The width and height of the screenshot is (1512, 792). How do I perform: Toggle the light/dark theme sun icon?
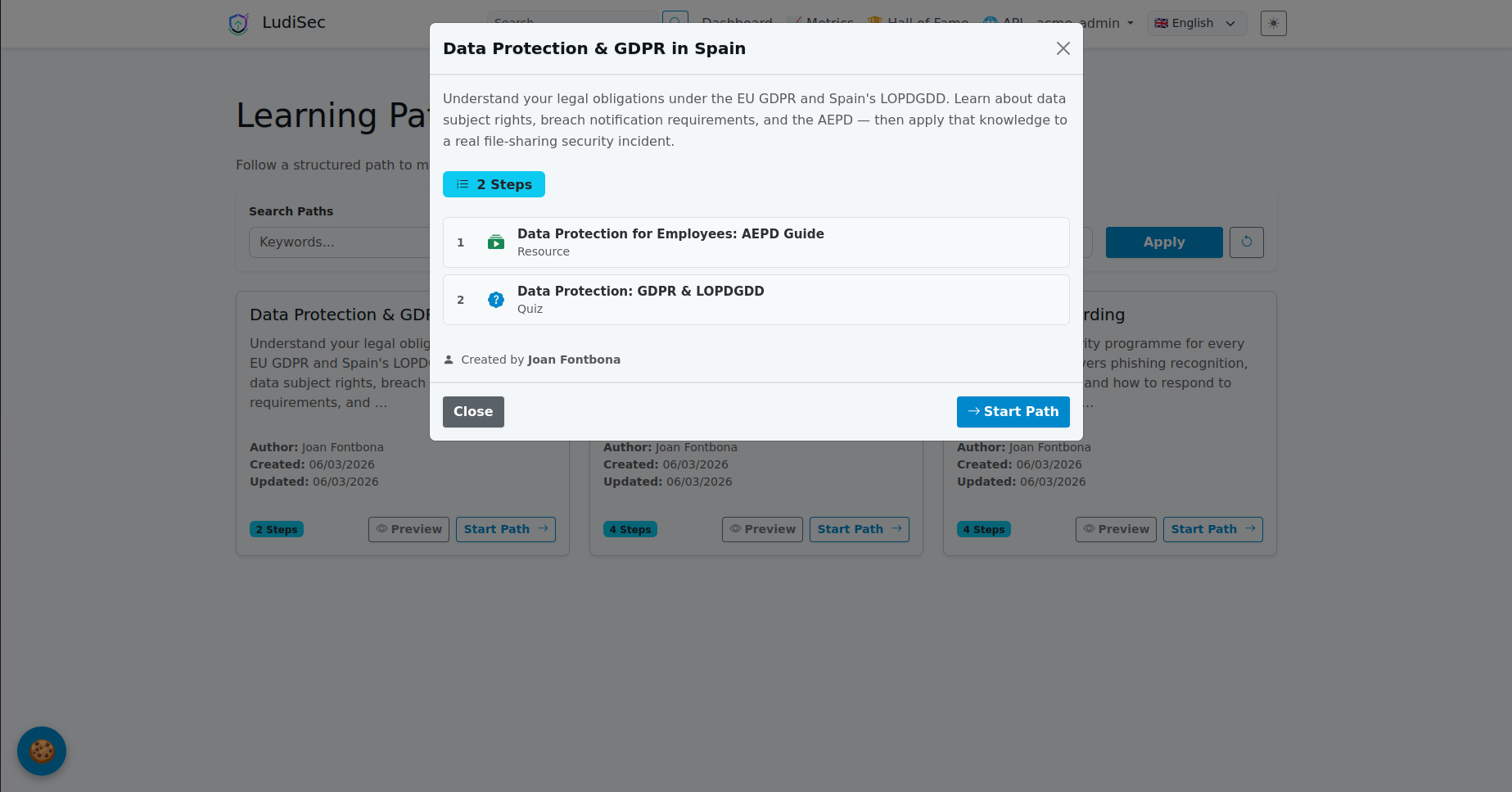[1274, 23]
